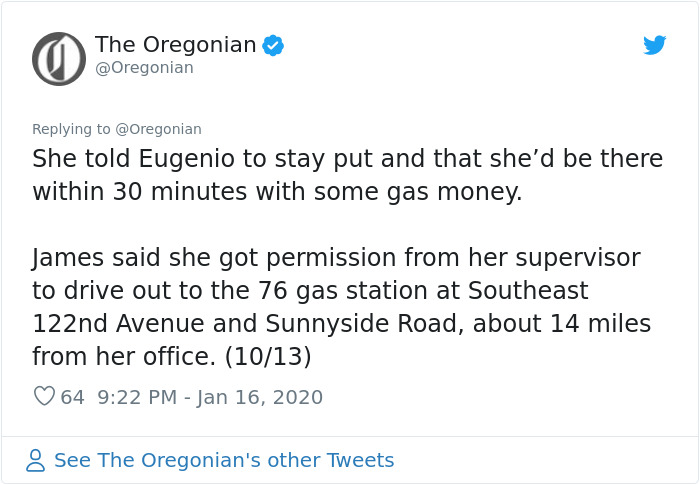Click the paragraph starting with James said
The width and height of the screenshot is (700, 485).
click(x=341, y=307)
